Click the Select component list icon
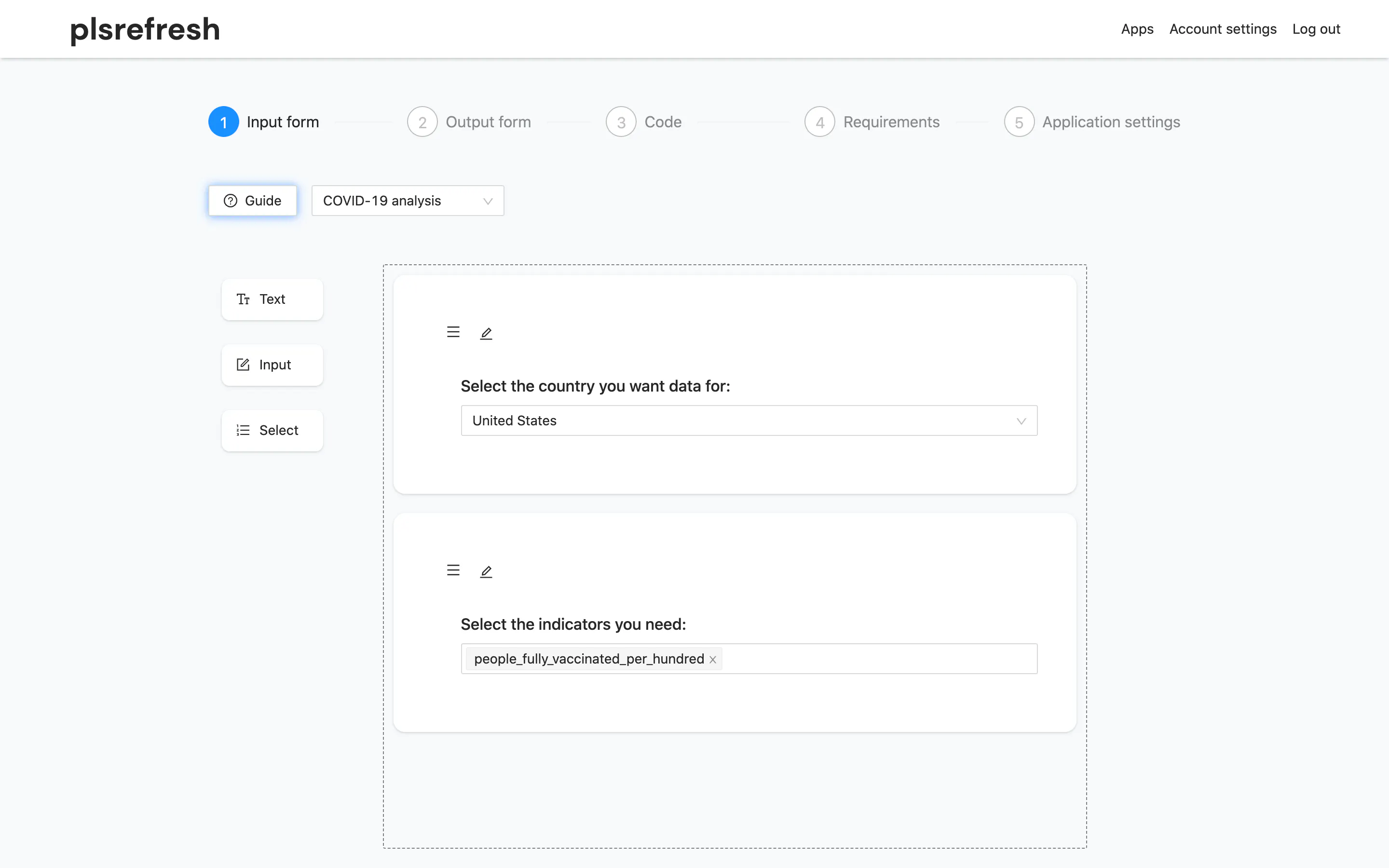Image resolution: width=1389 pixels, height=868 pixels. (x=243, y=430)
